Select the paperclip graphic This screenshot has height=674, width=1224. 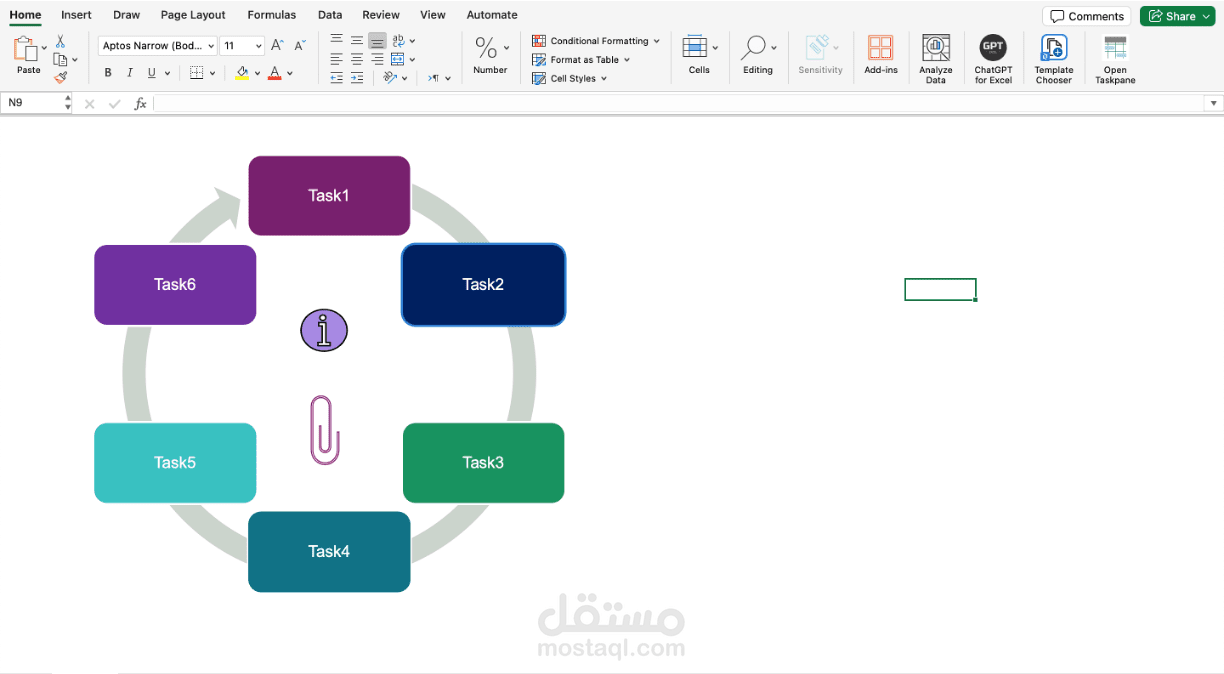point(324,430)
